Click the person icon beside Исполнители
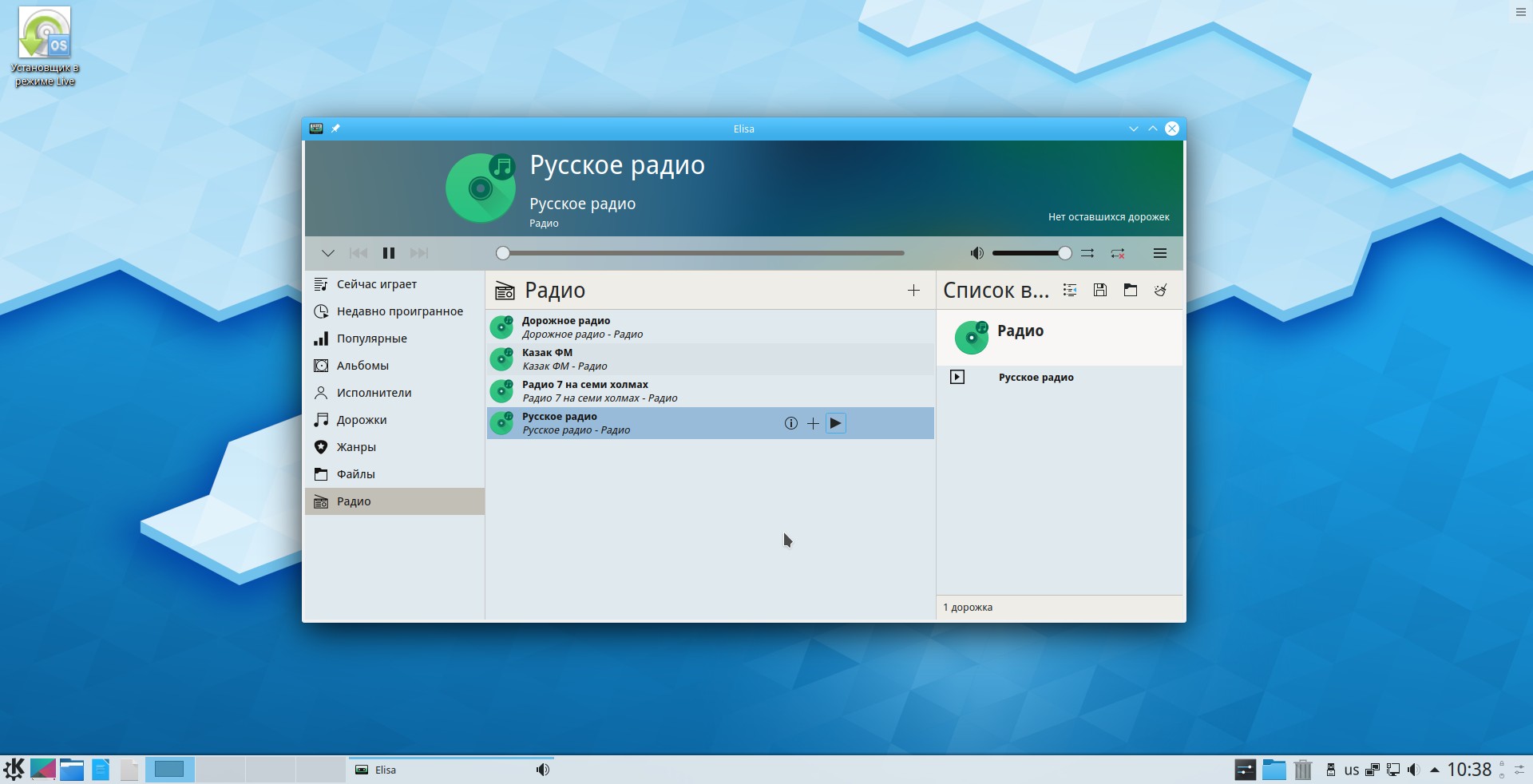The height and width of the screenshot is (784, 1533). 321,393
